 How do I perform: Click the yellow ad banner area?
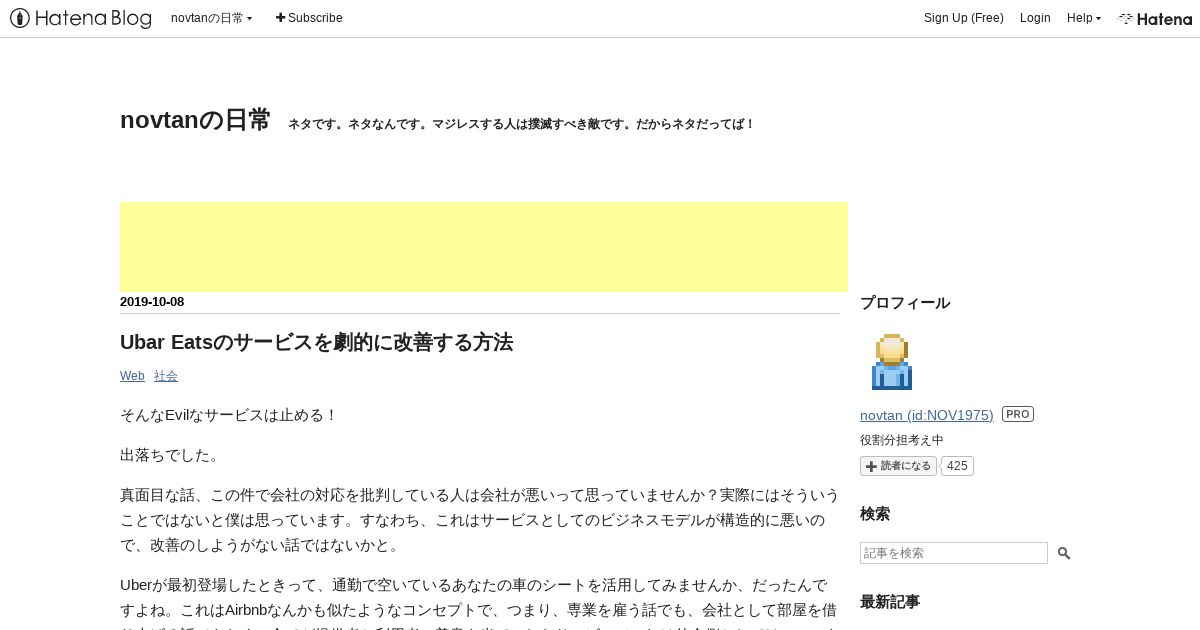click(484, 247)
